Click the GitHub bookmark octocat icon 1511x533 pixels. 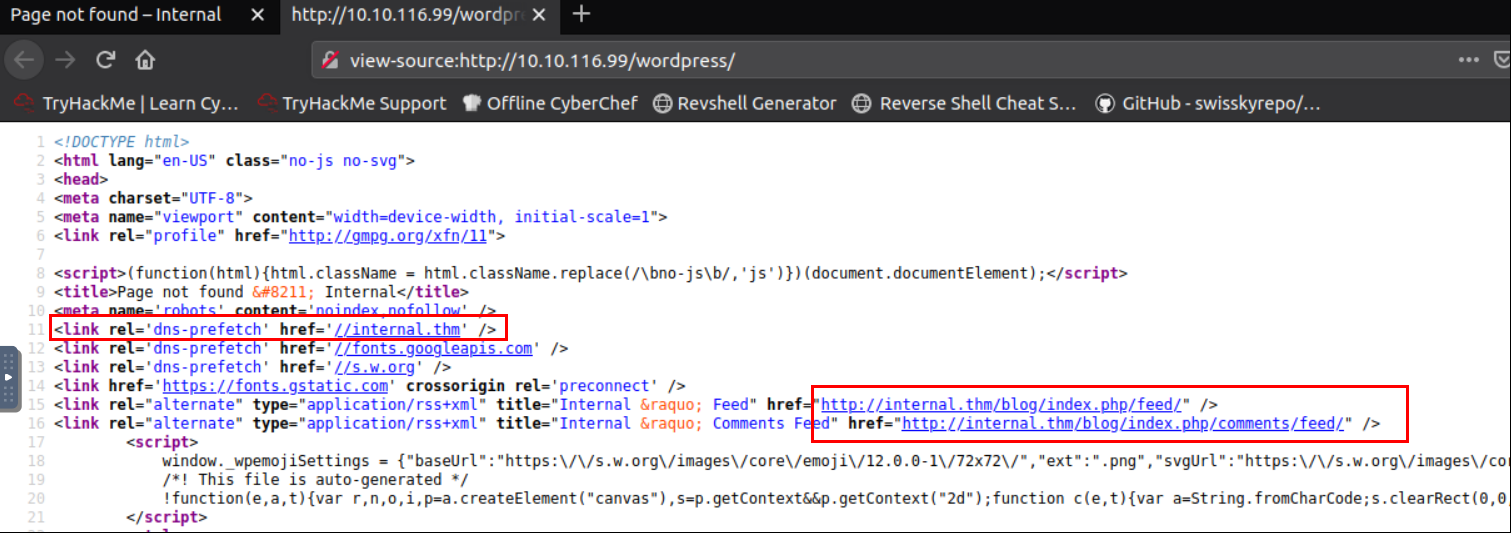click(x=1105, y=103)
